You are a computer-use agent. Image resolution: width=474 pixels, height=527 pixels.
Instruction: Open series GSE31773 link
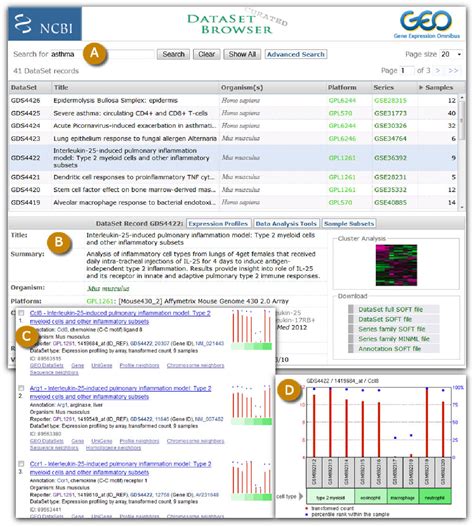click(390, 113)
